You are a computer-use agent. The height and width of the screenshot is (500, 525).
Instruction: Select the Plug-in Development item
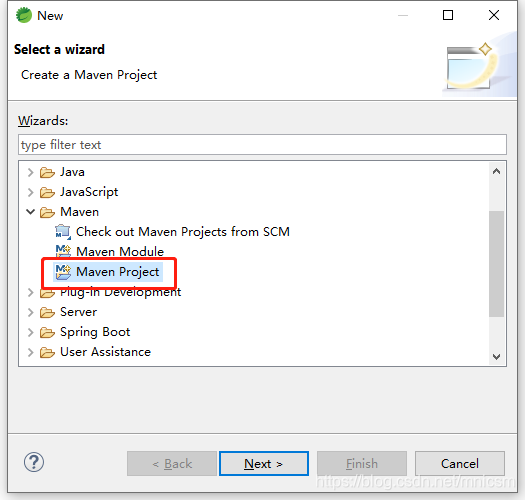point(121,292)
